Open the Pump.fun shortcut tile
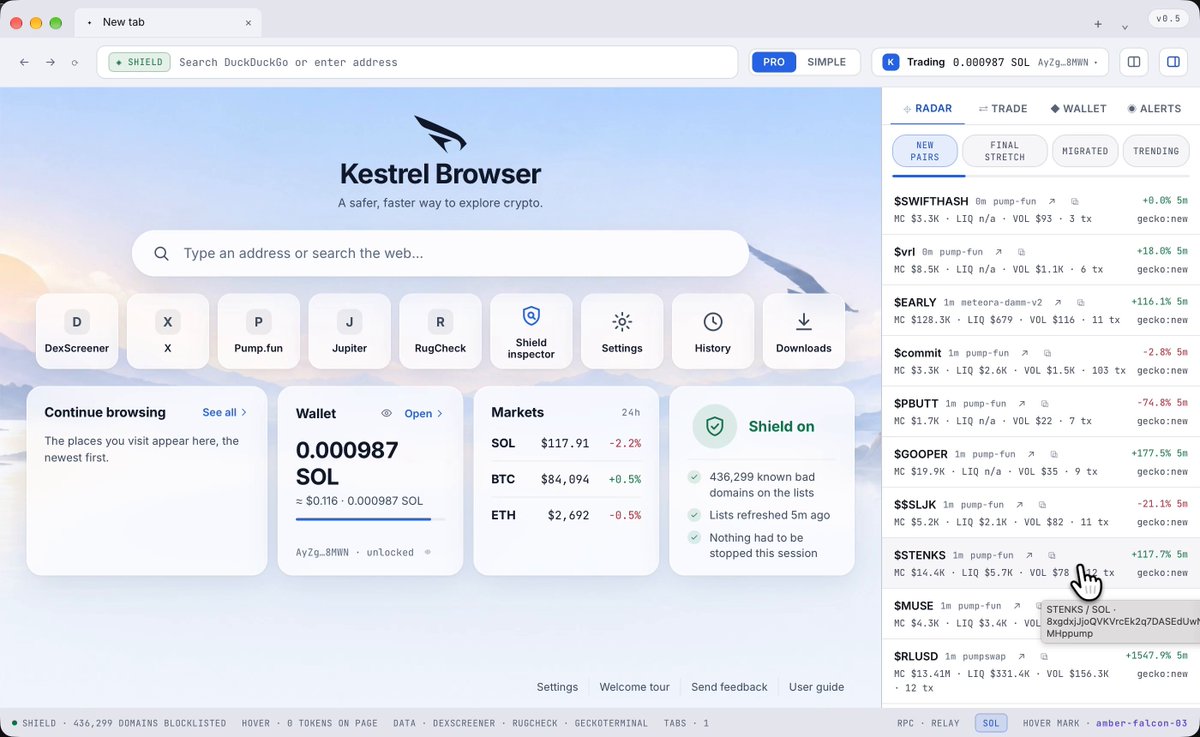This screenshot has width=1200, height=737. pos(259,331)
